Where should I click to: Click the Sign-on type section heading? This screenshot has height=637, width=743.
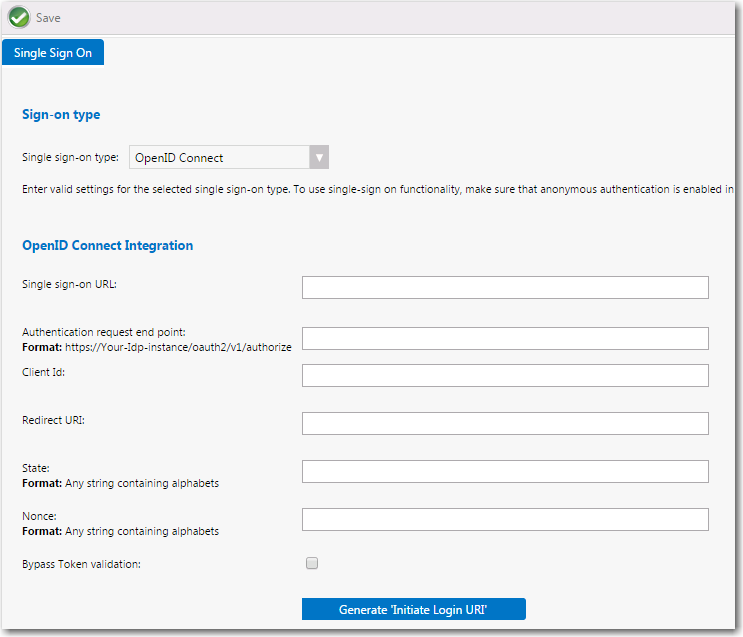61,115
